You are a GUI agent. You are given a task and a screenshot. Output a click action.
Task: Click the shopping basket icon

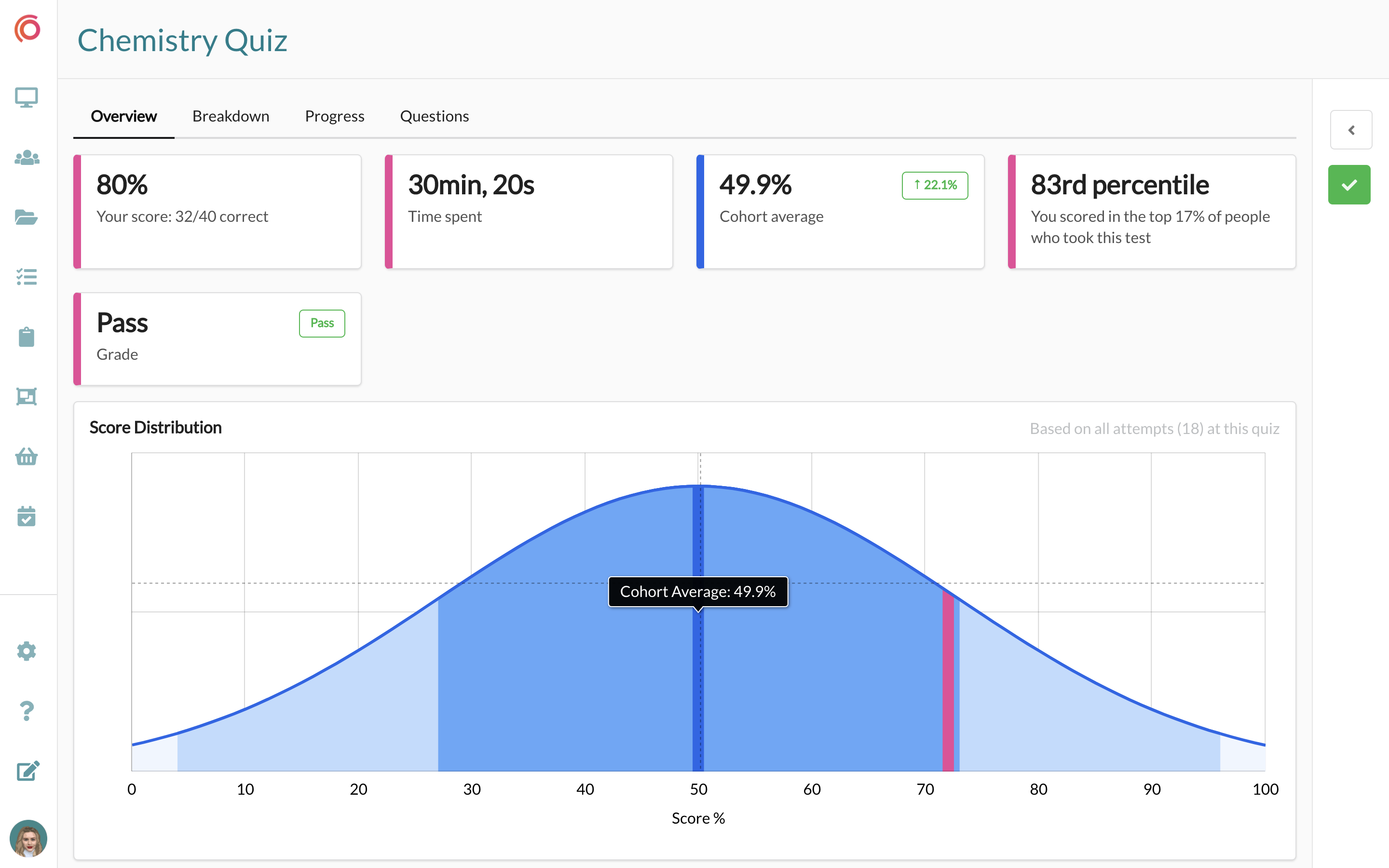pos(27,456)
